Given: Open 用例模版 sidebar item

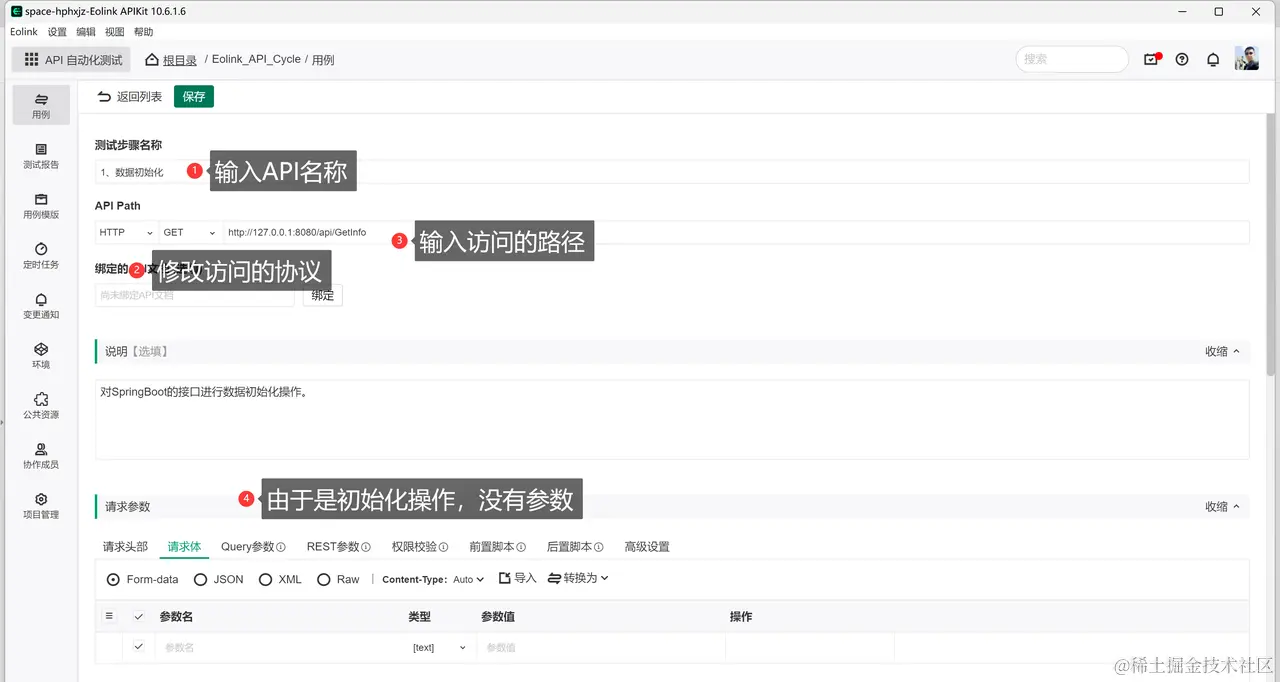Looking at the screenshot, I should click(x=41, y=205).
